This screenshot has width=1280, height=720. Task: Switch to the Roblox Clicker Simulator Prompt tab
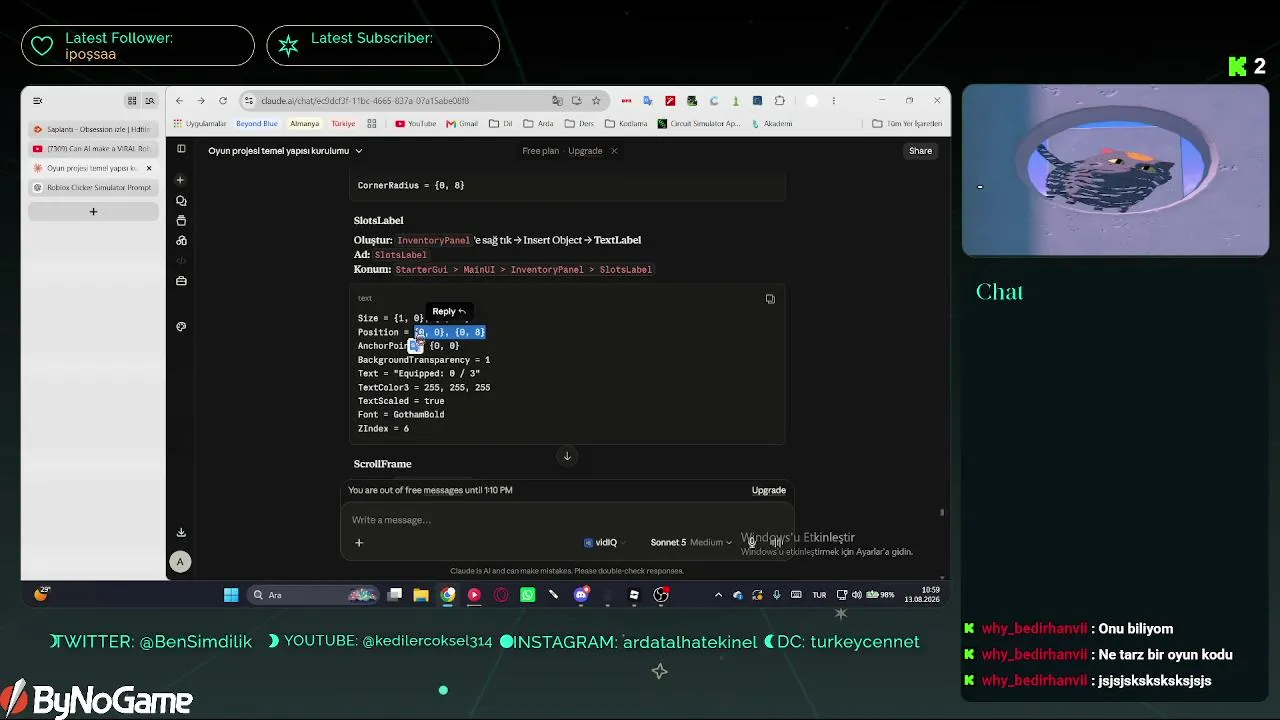coord(92,187)
